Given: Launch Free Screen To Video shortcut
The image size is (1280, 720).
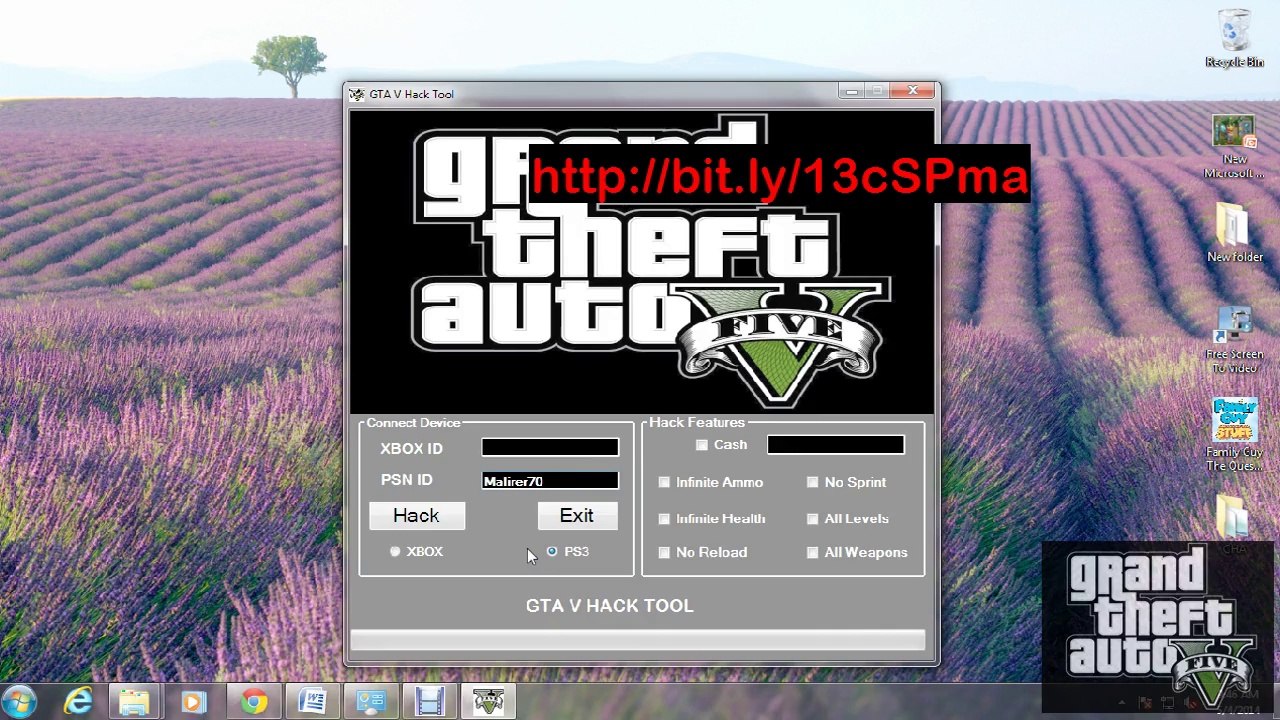Looking at the screenshot, I should click(1234, 340).
